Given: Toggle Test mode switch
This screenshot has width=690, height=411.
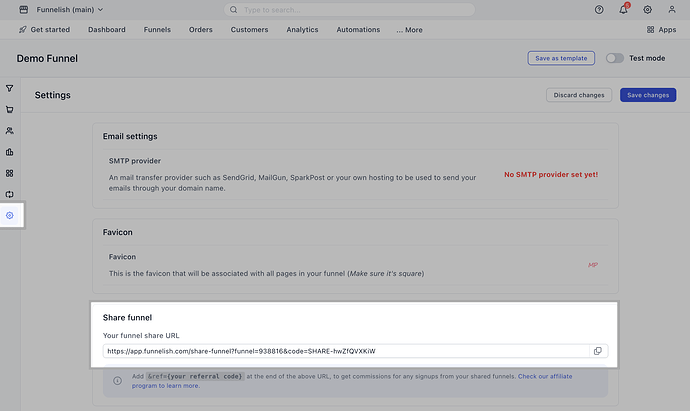Looking at the screenshot, I should [x=614, y=58].
